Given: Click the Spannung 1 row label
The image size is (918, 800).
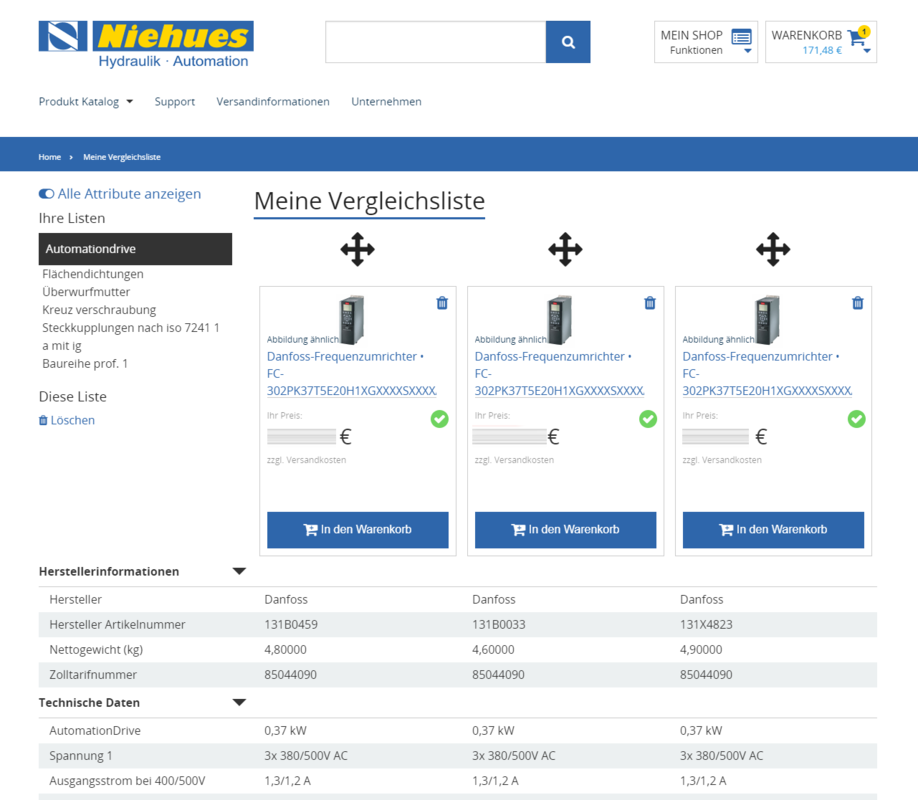Looking at the screenshot, I should [x=81, y=756].
